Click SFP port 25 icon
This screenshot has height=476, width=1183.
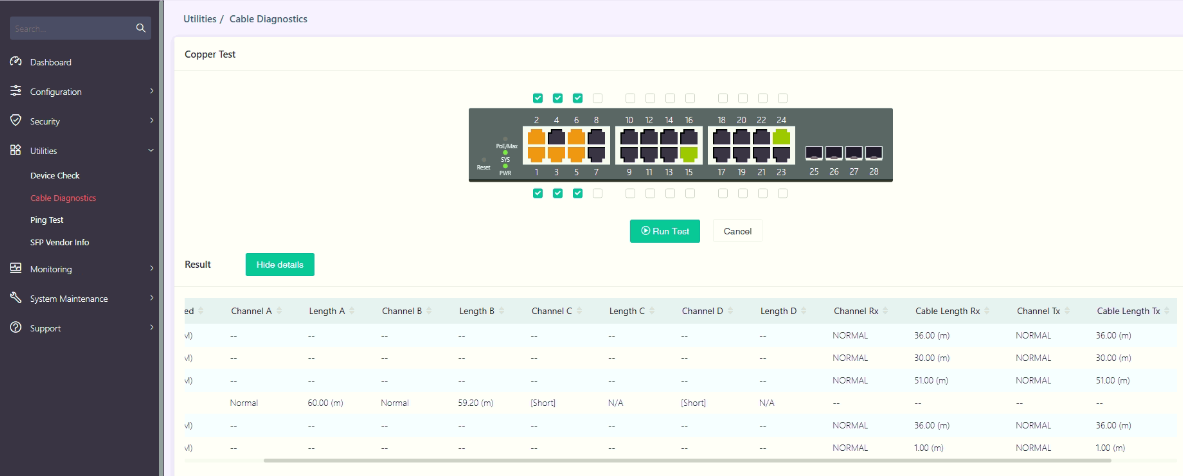pyautogui.click(x=814, y=153)
